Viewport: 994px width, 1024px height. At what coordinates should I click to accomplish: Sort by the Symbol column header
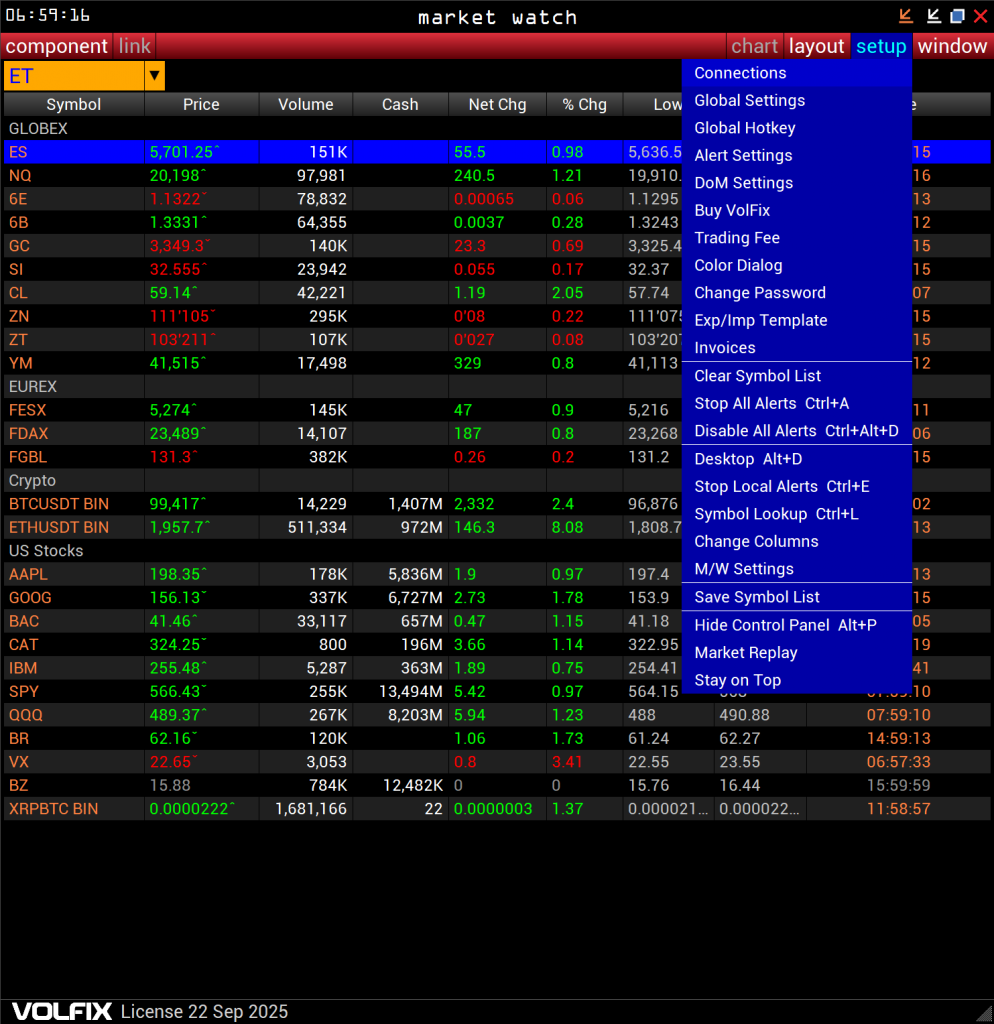coord(74,104)
